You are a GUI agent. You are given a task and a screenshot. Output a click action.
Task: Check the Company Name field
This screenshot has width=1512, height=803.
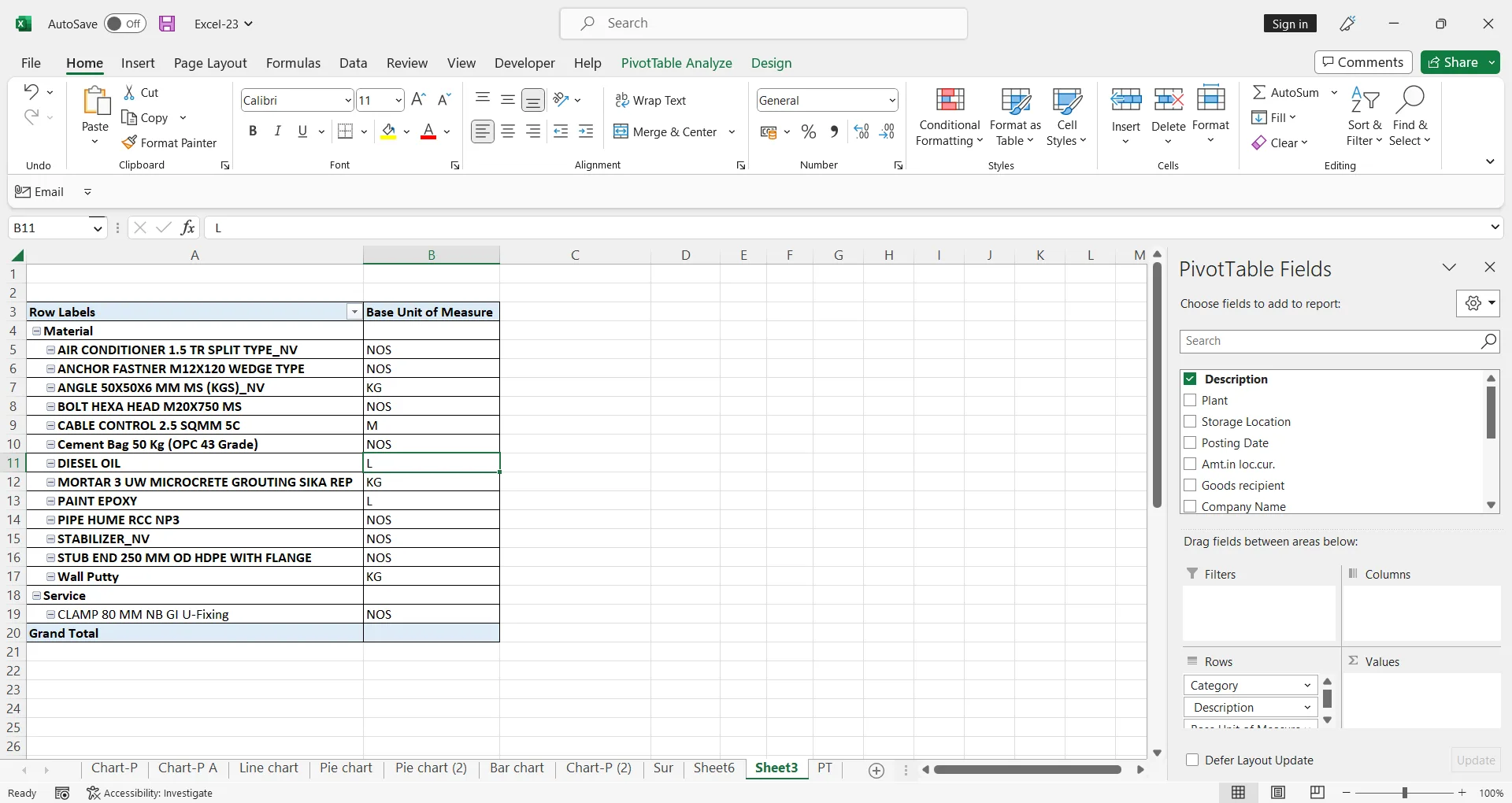pos(1190,506)
